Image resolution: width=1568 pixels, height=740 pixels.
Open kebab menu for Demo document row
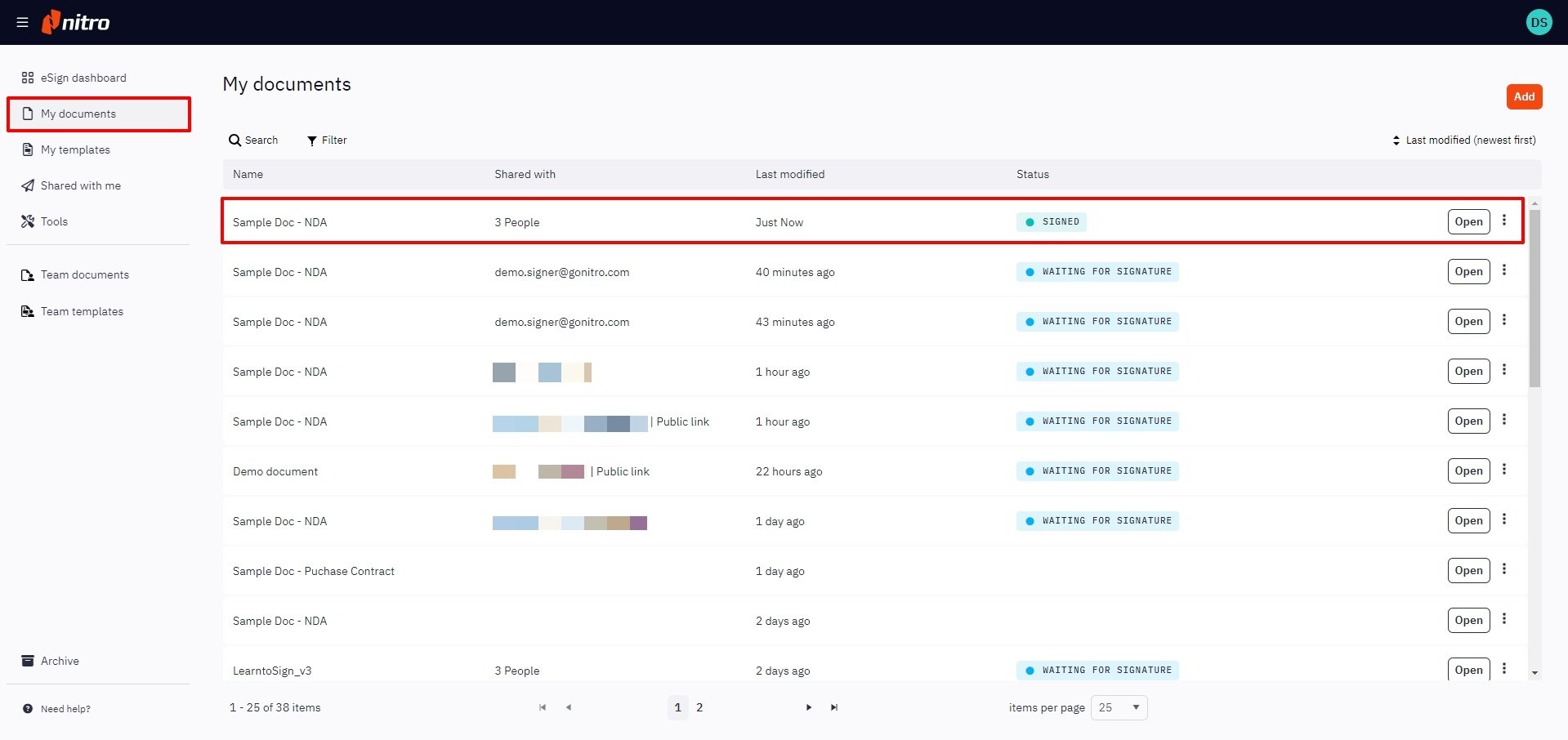pos(1503,470)
